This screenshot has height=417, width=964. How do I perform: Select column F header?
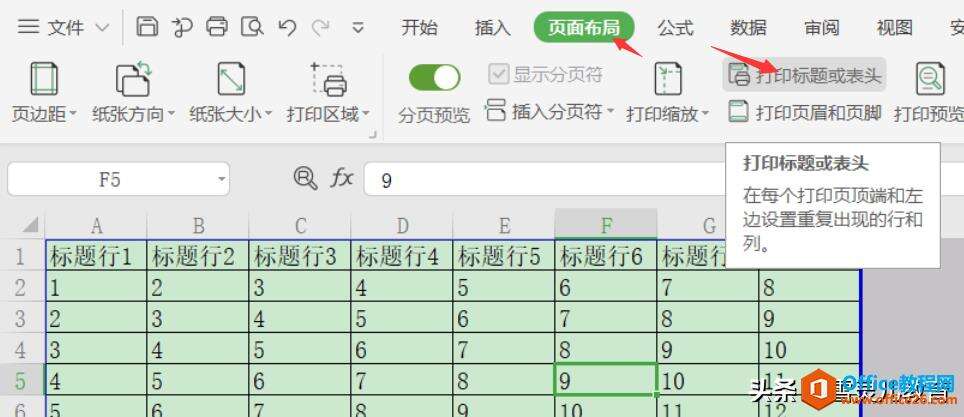(x=606, y=224)
